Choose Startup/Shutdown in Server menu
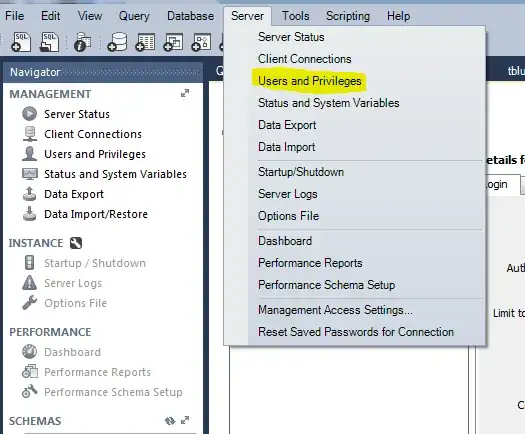Viewport: 525px width, 434px height. click(301, 172)
